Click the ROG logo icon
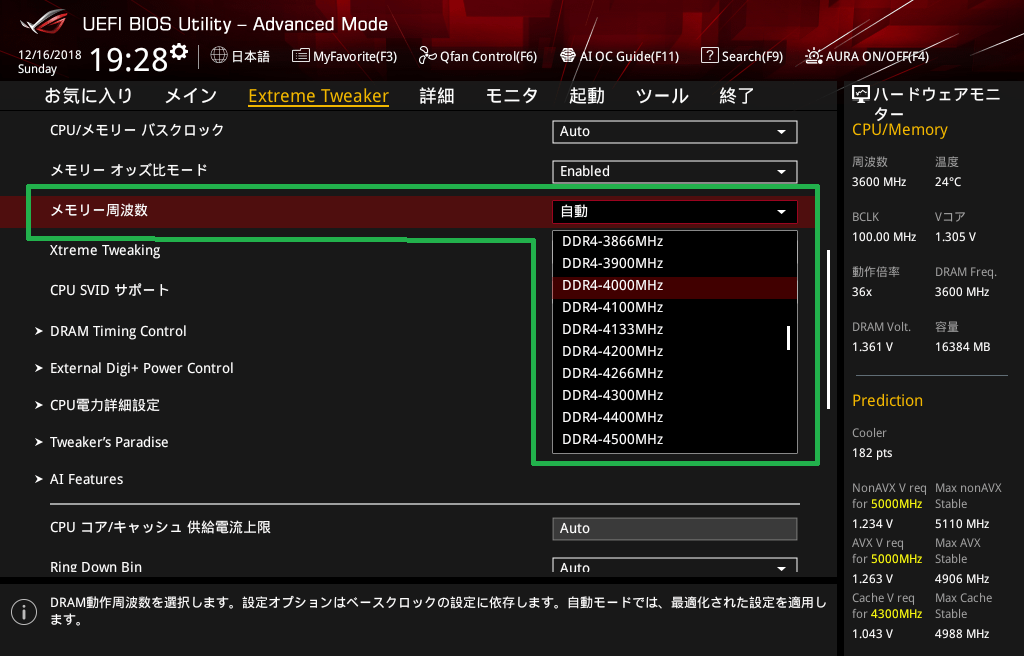The image size is (1024, 656). (43, 22)
